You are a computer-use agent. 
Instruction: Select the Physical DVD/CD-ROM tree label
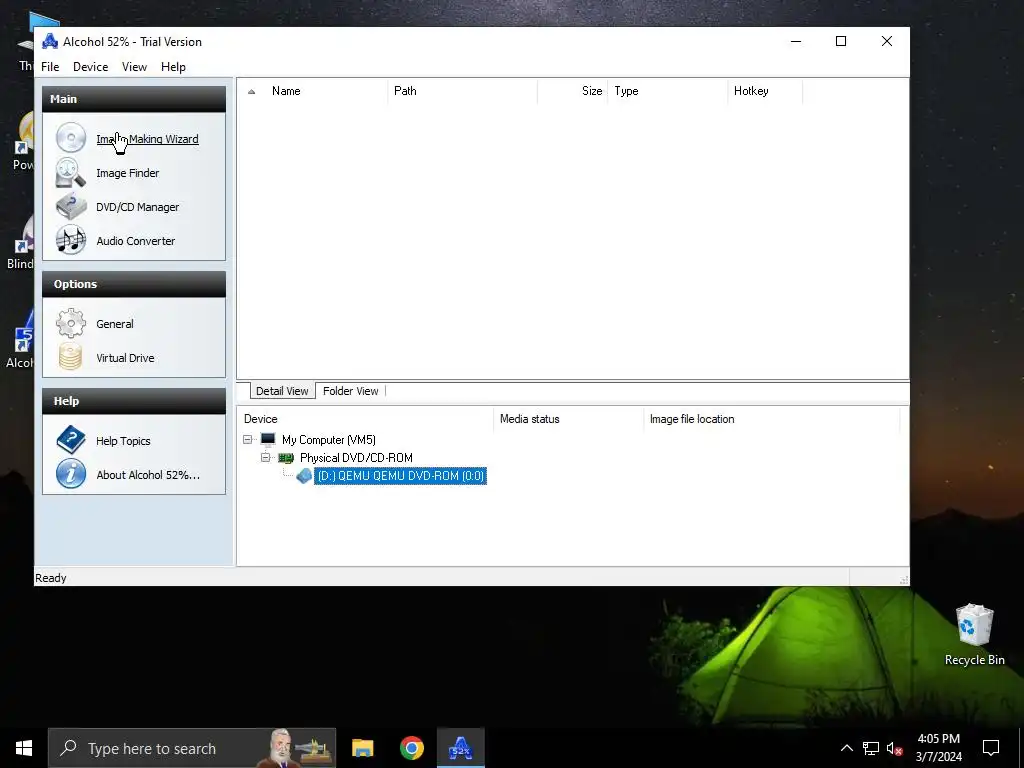point(356,458)
